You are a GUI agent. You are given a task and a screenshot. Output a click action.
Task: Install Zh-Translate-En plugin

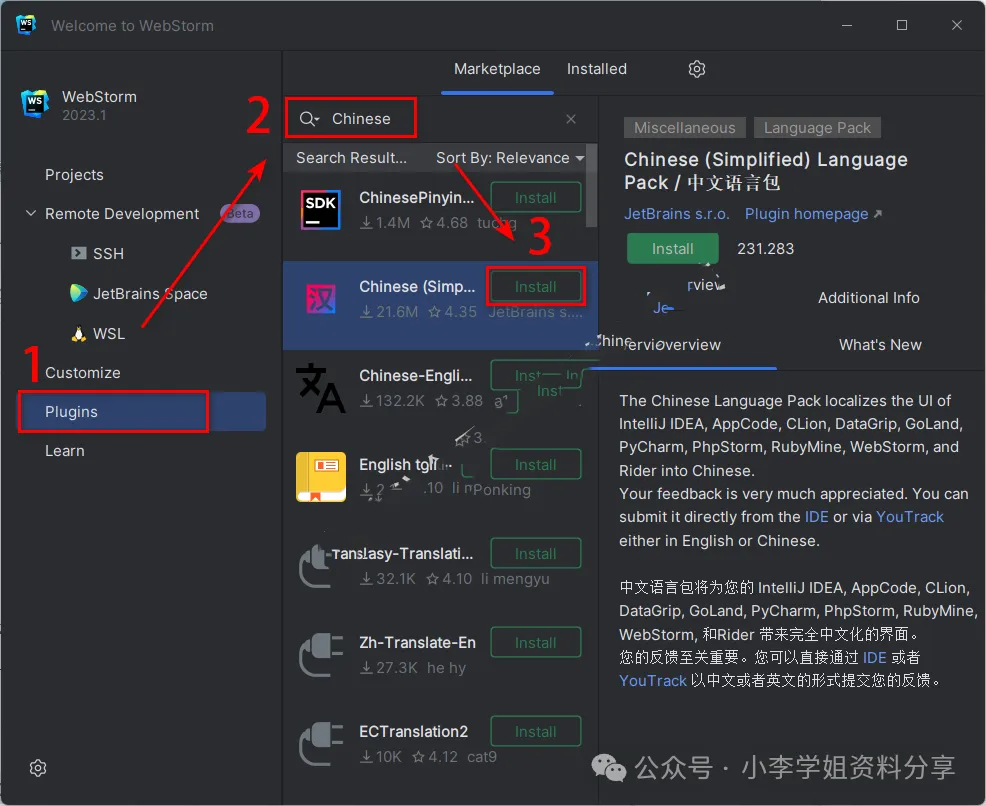536,643
